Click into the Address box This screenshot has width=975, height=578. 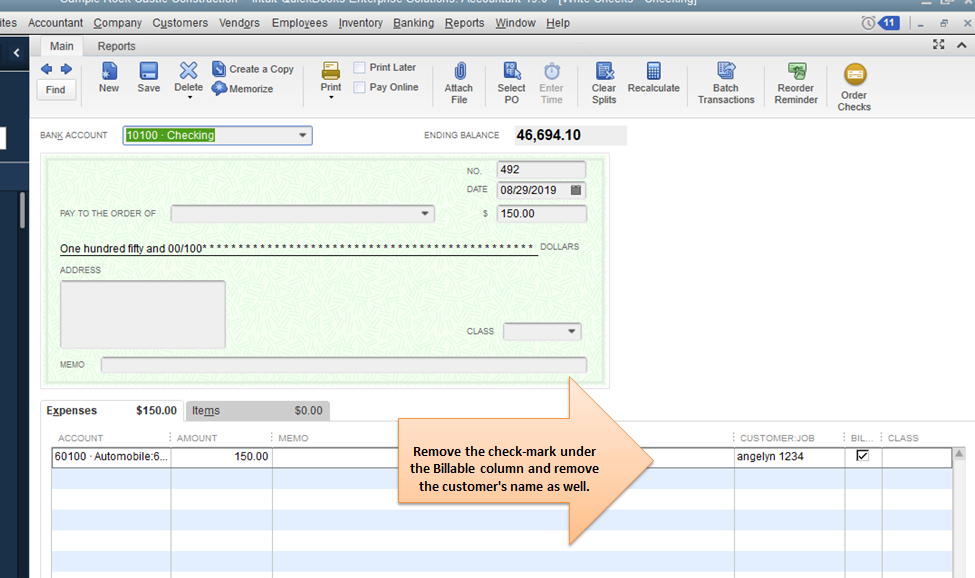coord(142,314)
